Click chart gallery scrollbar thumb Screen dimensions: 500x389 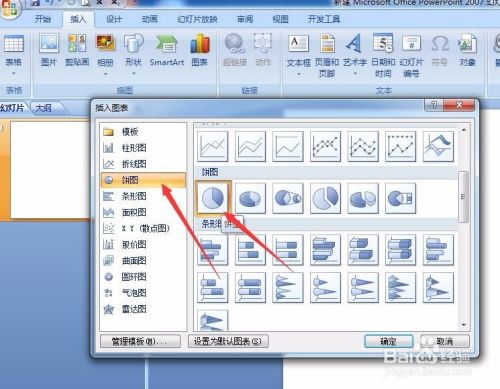463,197
